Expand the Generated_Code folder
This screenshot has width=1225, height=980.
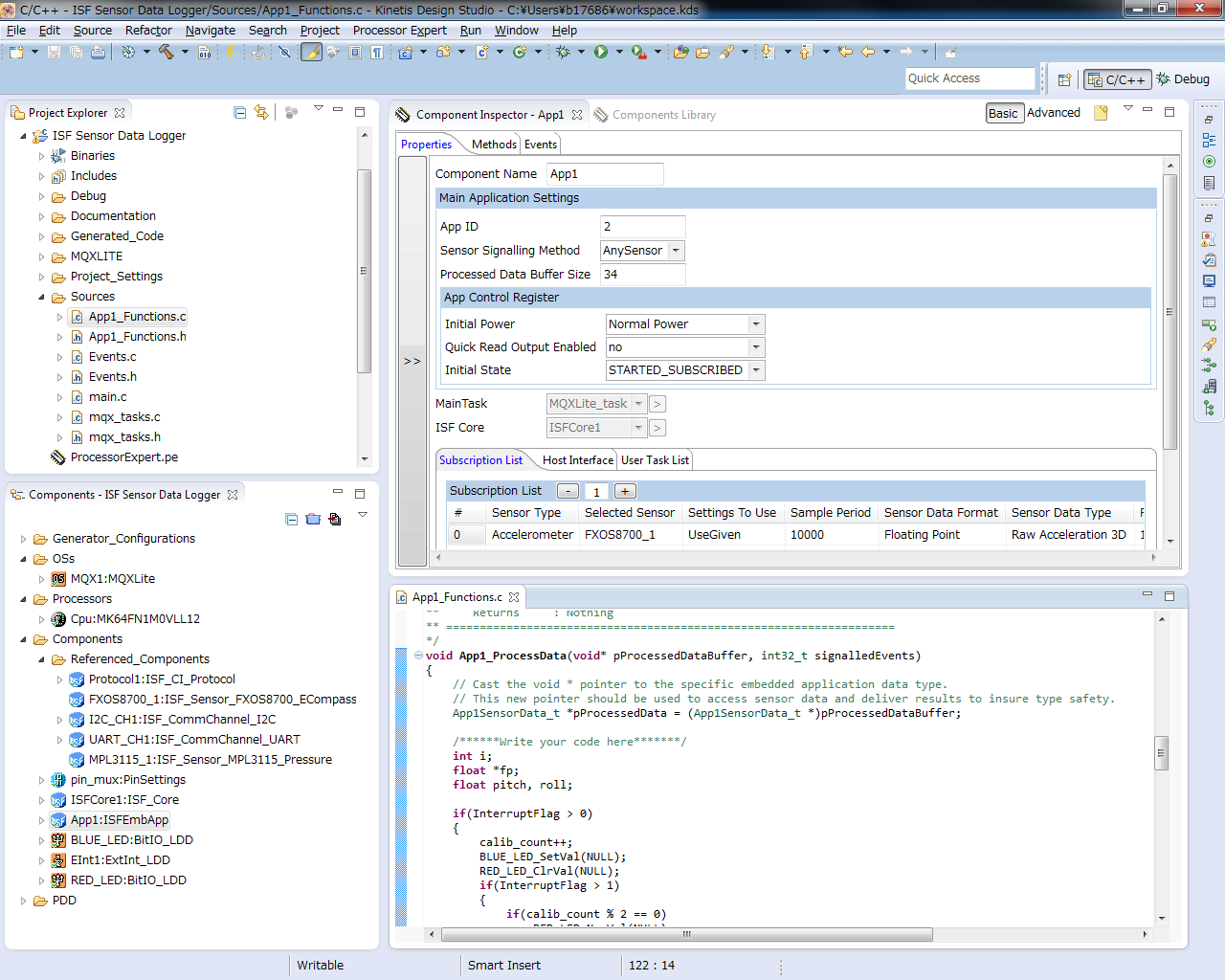coord(41,236)
